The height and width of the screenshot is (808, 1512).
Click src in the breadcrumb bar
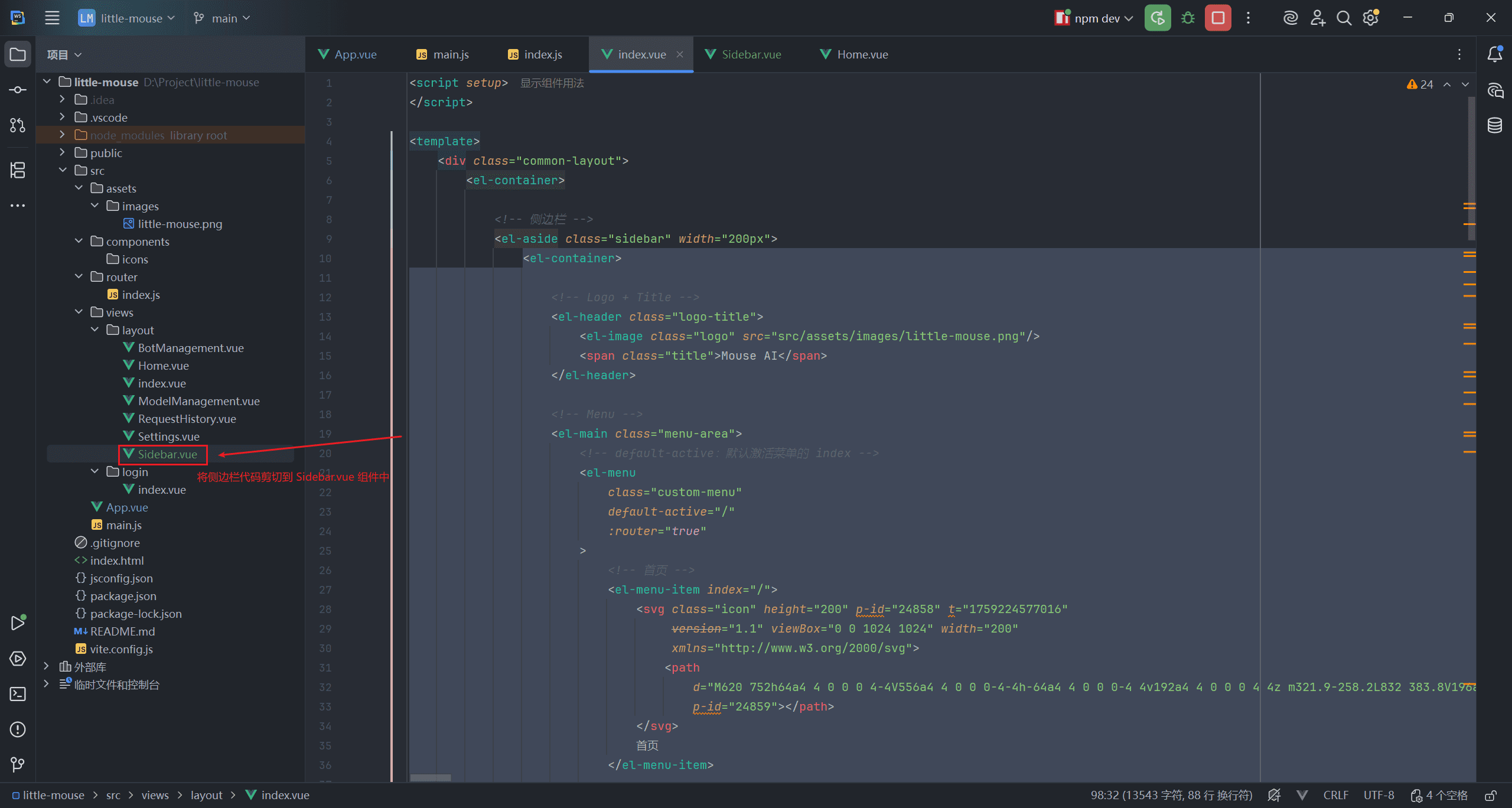pos(113,796)
